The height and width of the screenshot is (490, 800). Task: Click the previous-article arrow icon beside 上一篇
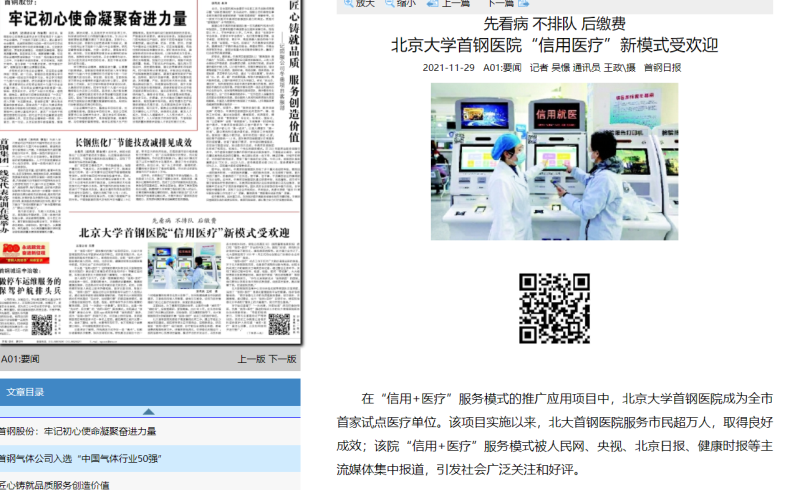[433, 3]
